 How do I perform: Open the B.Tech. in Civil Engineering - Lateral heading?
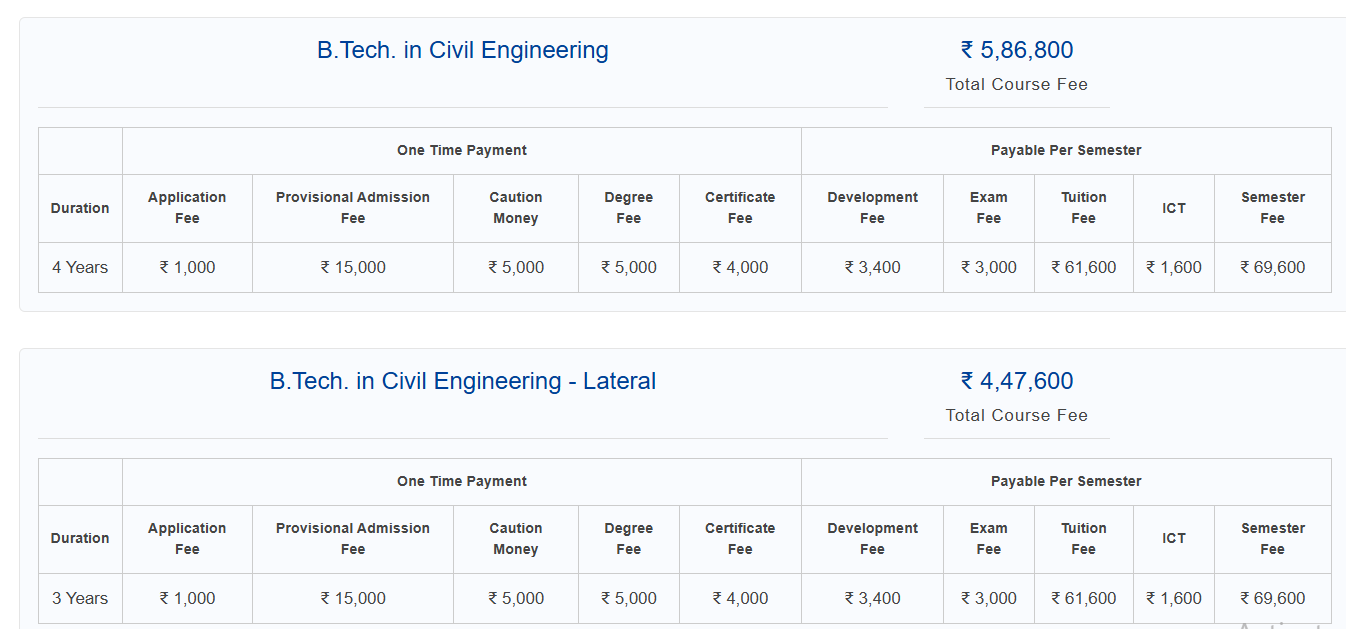462,381
